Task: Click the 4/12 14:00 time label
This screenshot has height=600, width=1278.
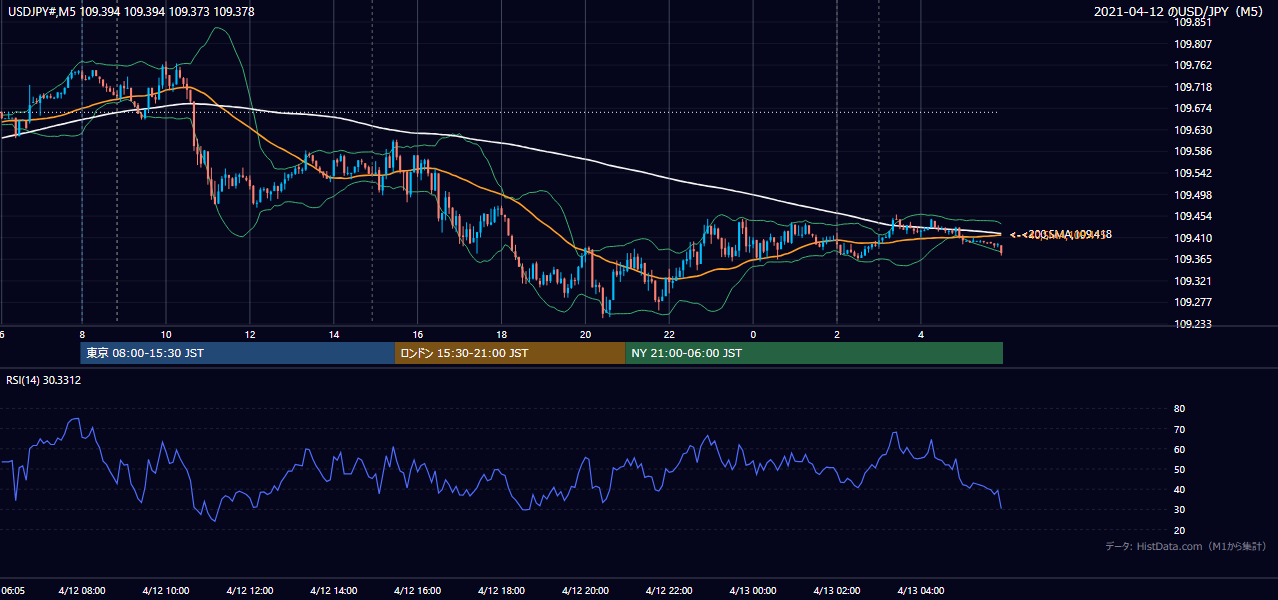Action: (334, 591)
